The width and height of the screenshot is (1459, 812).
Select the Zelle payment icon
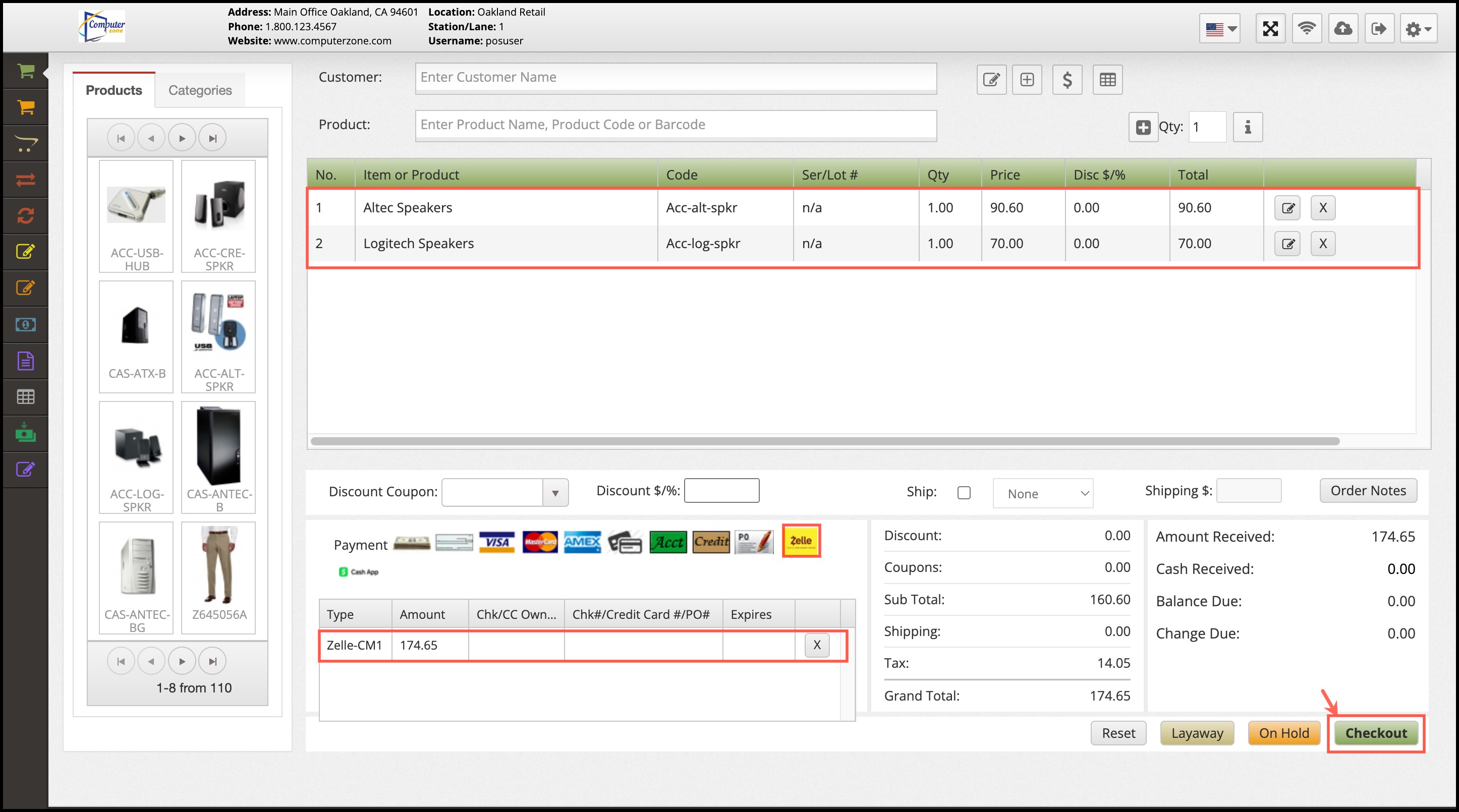801,541
